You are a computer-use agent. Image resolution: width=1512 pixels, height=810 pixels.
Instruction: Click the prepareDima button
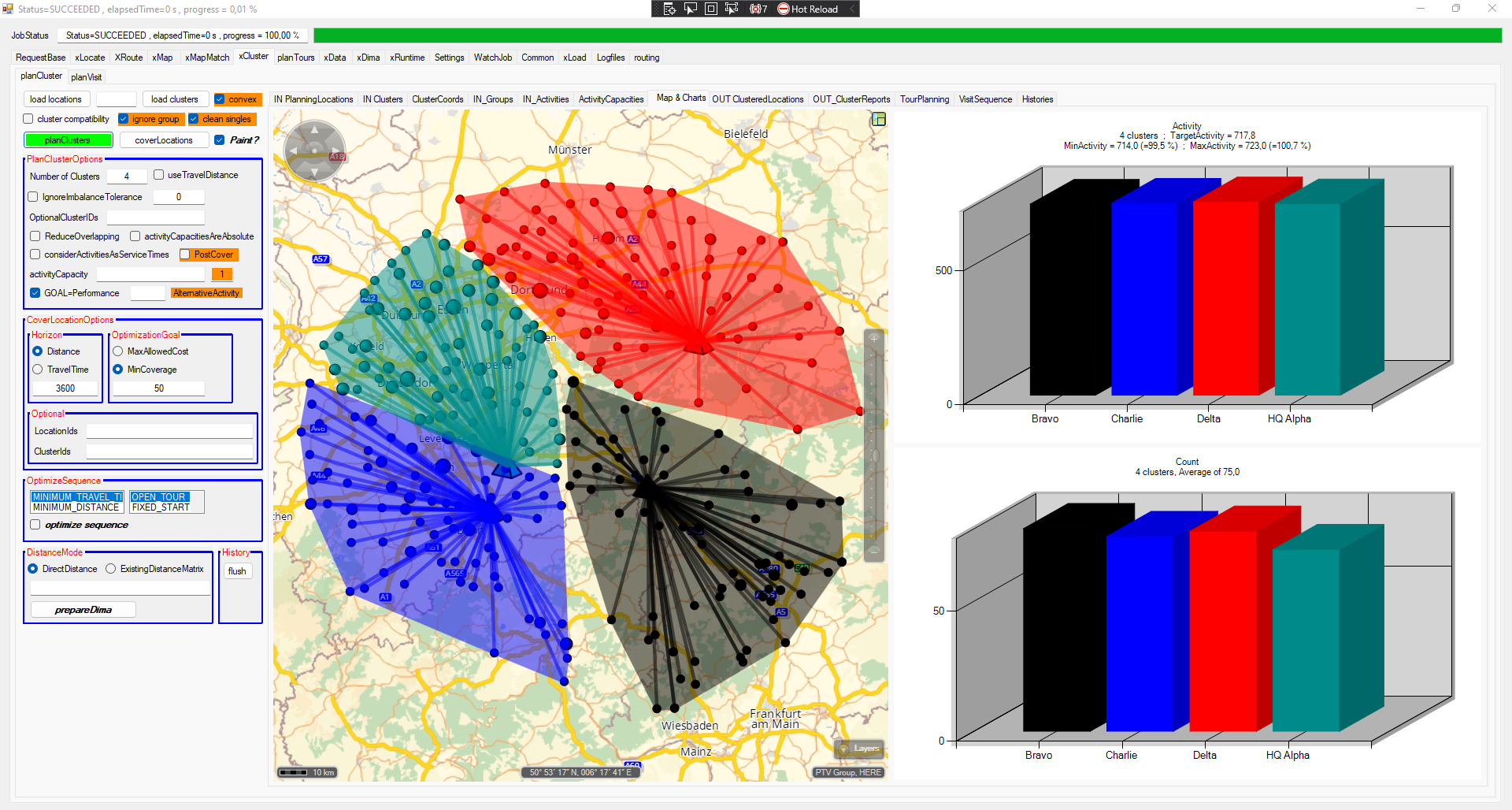(83, 610)
